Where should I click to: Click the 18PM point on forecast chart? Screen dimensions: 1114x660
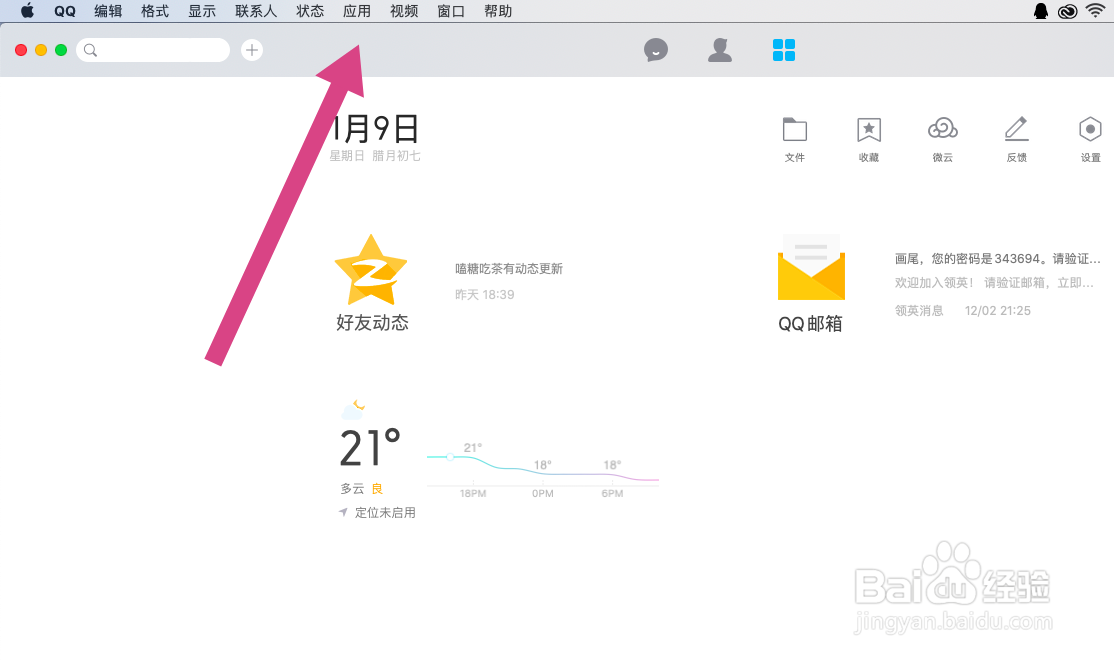tap(472, 493)
